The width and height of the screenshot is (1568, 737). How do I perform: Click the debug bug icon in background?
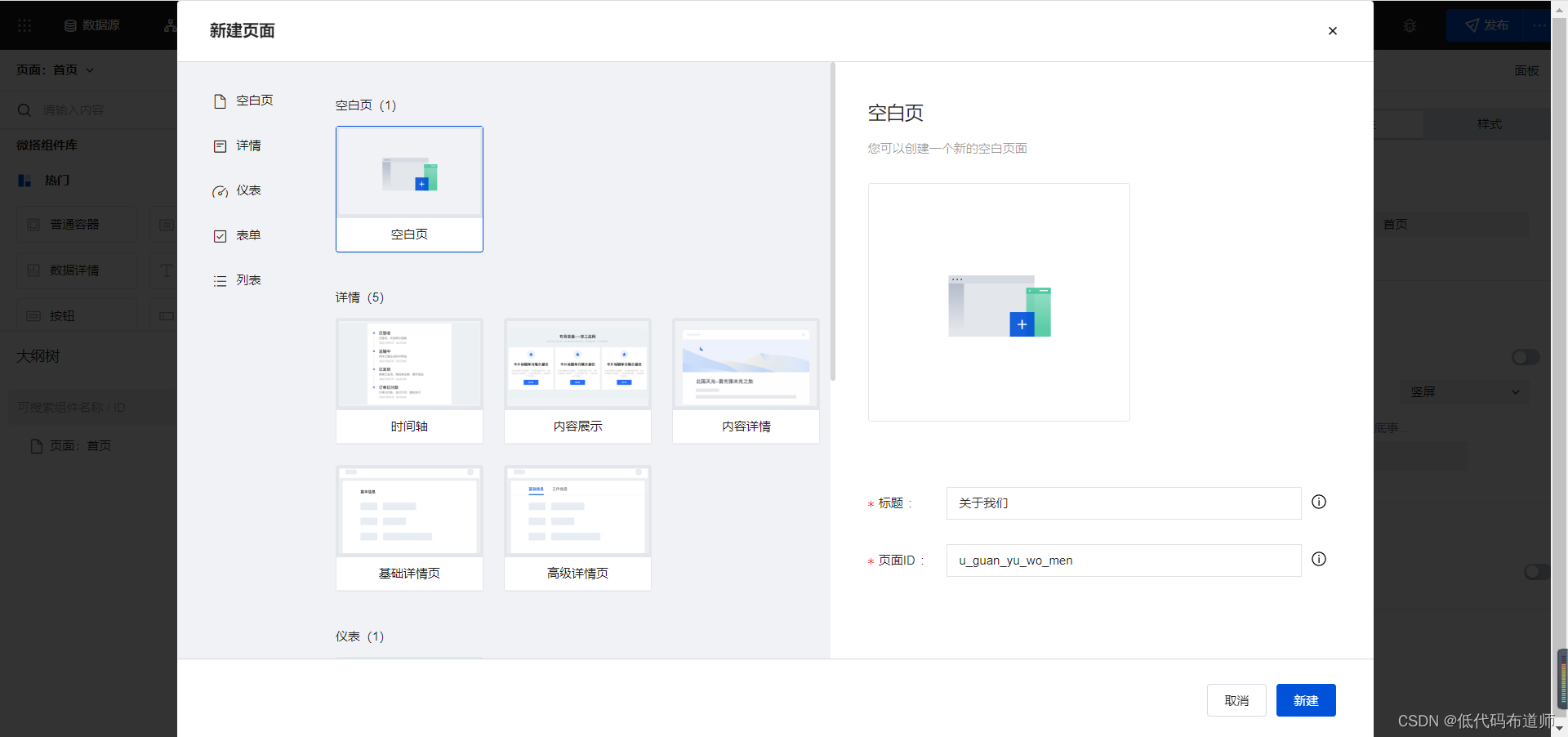[1410, 25]
